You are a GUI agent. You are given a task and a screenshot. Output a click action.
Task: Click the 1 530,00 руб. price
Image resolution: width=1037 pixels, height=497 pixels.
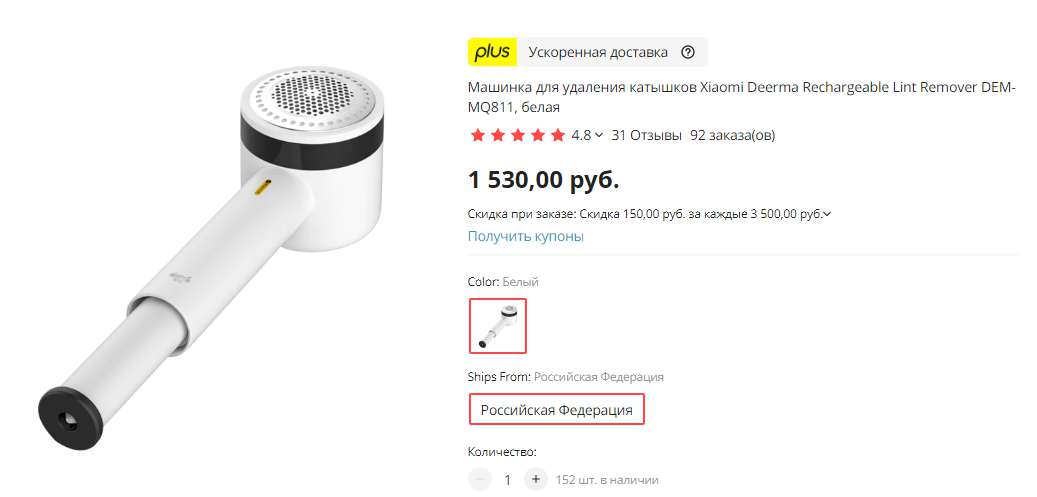click(x=543, y=180)
